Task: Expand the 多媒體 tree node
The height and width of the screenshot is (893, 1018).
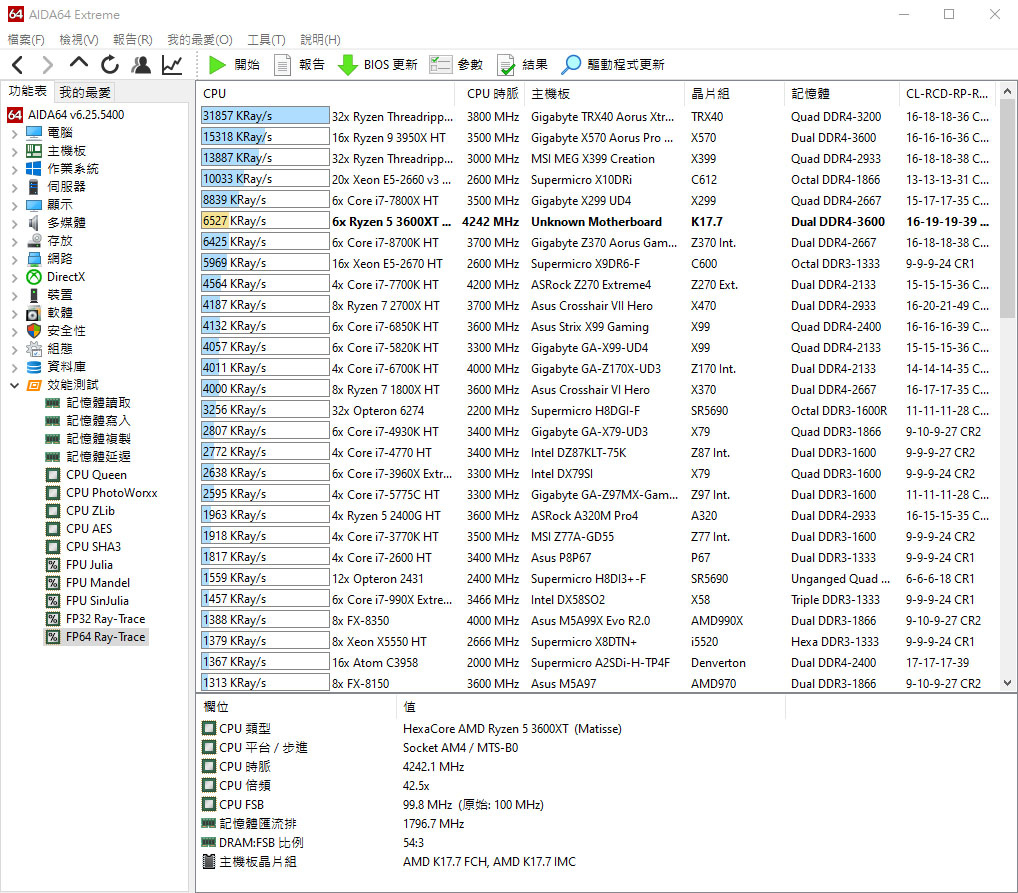Action: point(14,223)
